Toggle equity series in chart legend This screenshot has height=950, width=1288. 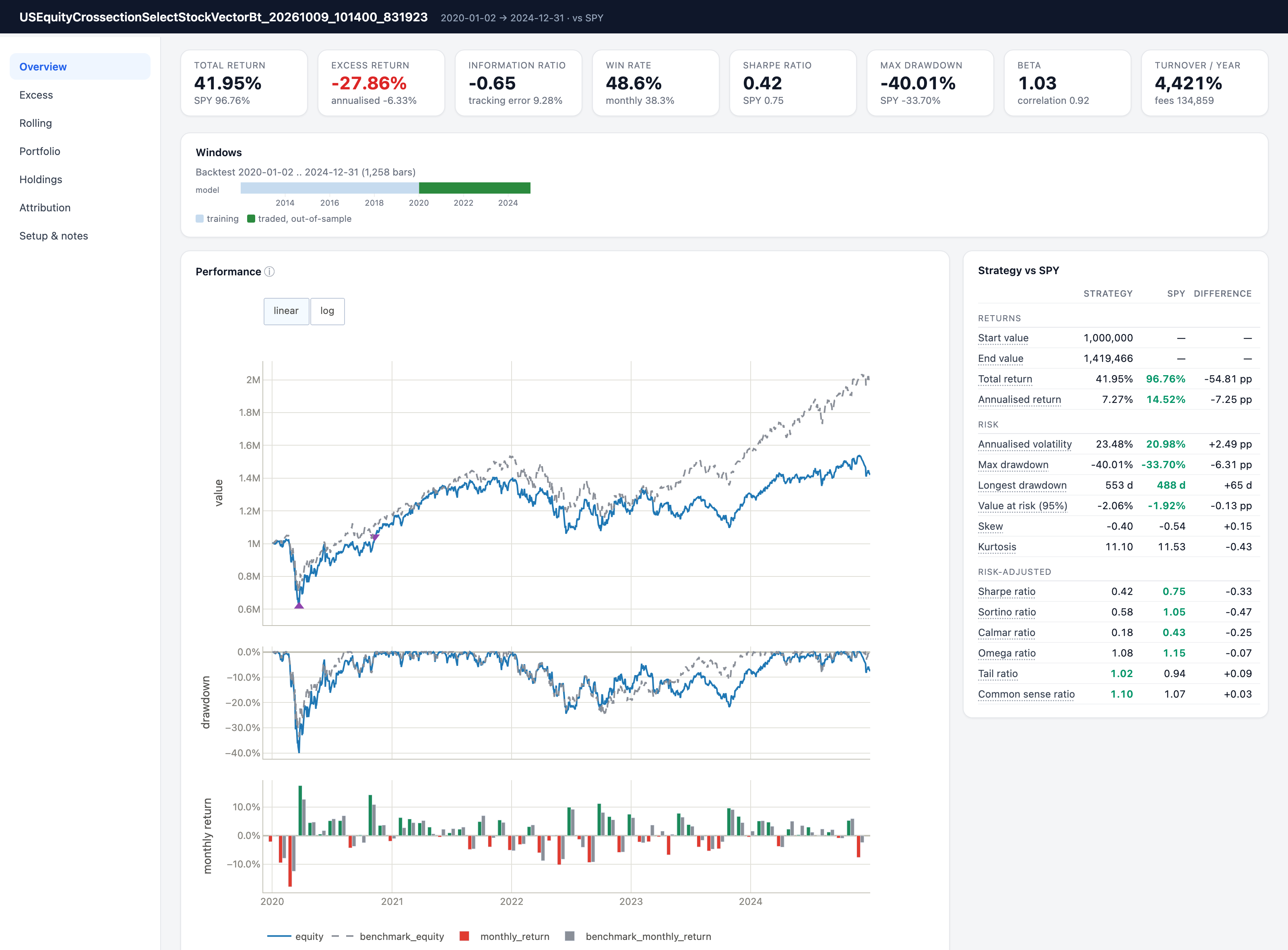click(x=295, y=936)
